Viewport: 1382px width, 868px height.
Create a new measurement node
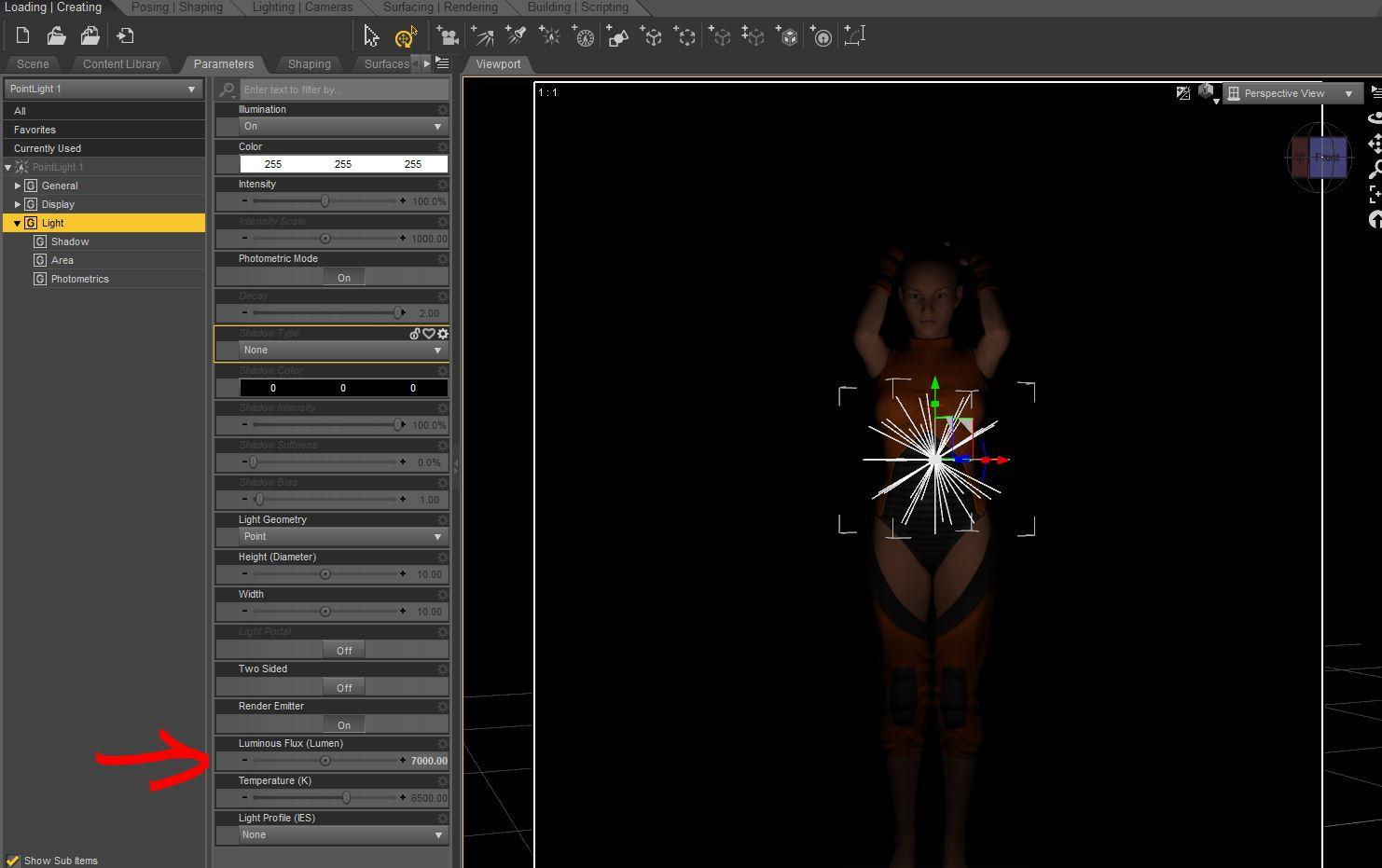click(855, 36)
